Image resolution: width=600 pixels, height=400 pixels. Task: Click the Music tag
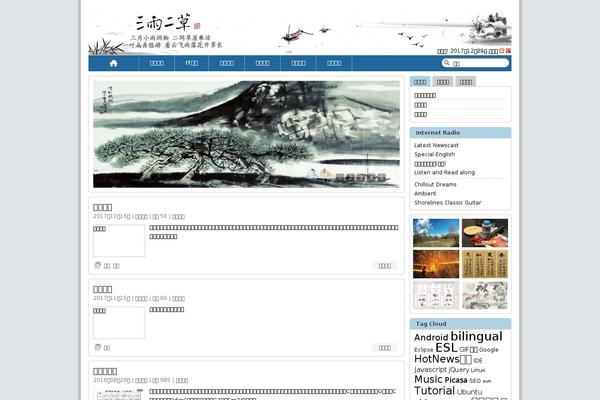428,379
